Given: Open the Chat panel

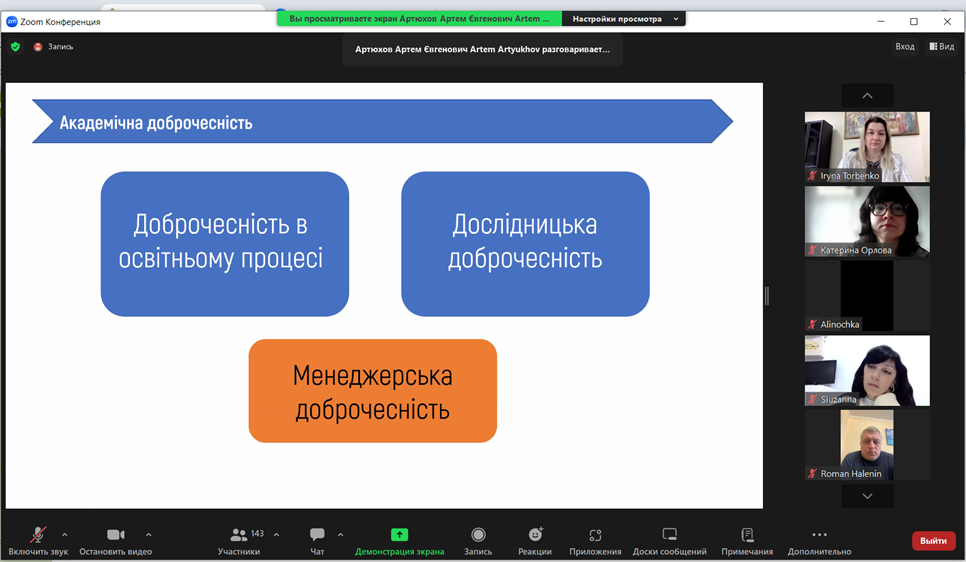Looking at the screenshot, I should 317,535.
